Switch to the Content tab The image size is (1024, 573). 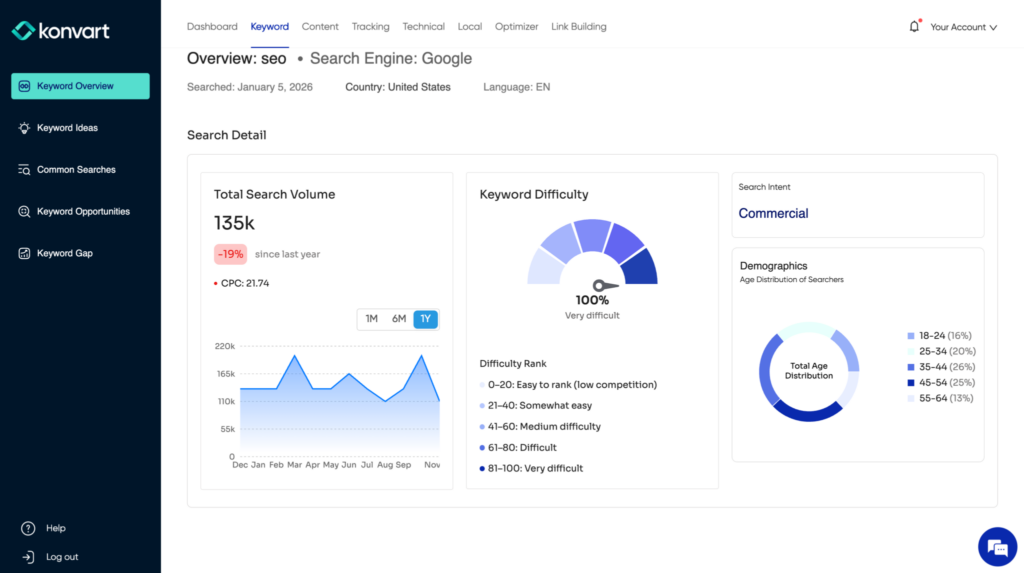(320, 27)
